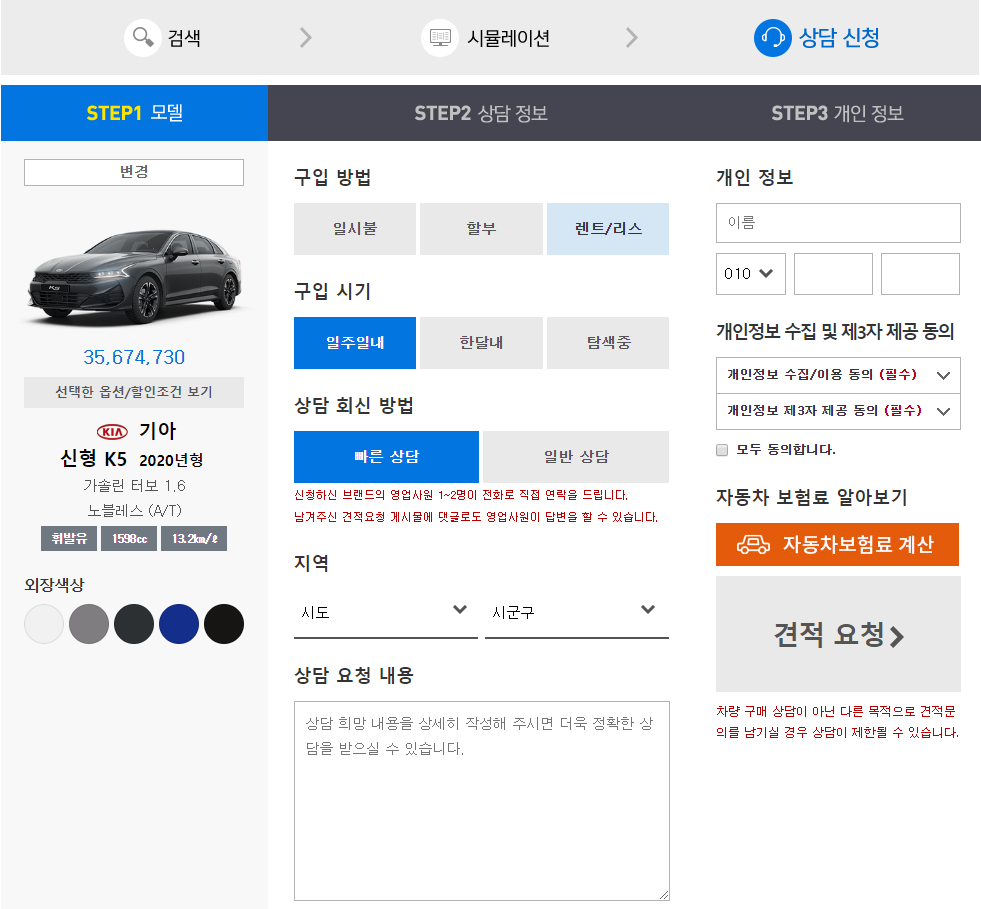Select 빠른 상담 reply method

[387, 457]
